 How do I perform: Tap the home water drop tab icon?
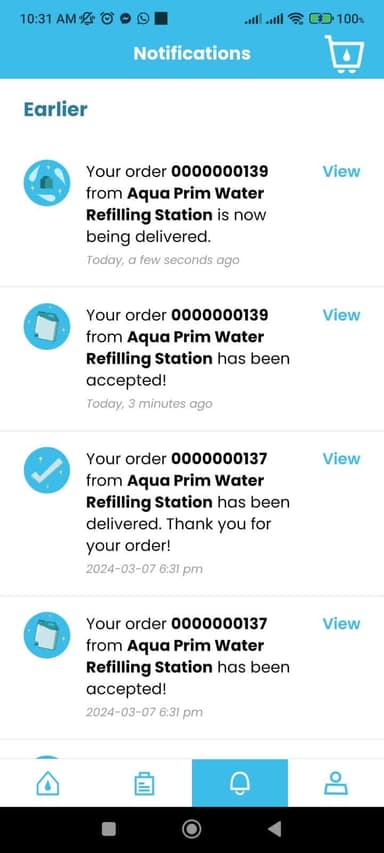(47, 784)
